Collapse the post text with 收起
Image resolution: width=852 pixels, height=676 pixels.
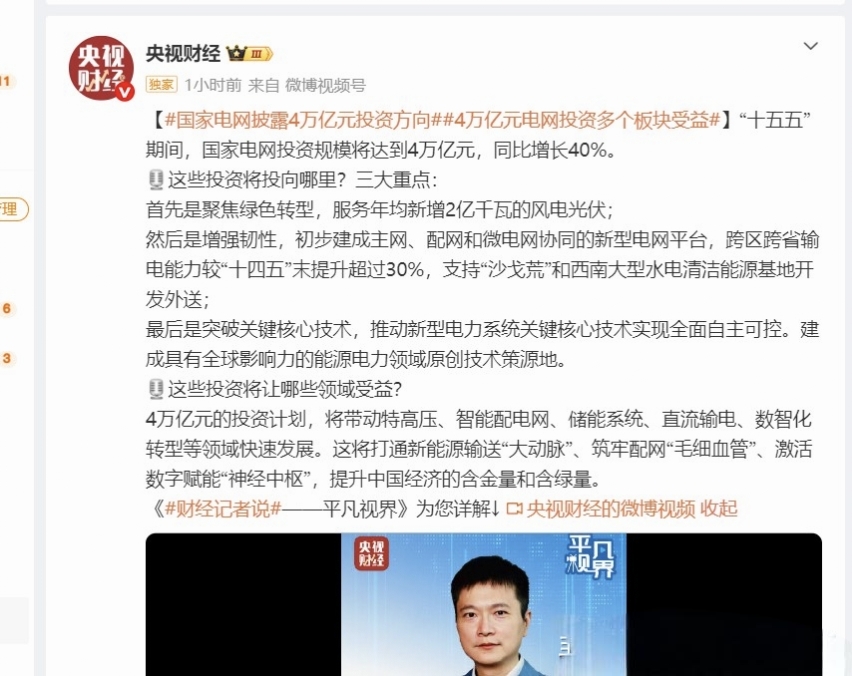(718, 509)
